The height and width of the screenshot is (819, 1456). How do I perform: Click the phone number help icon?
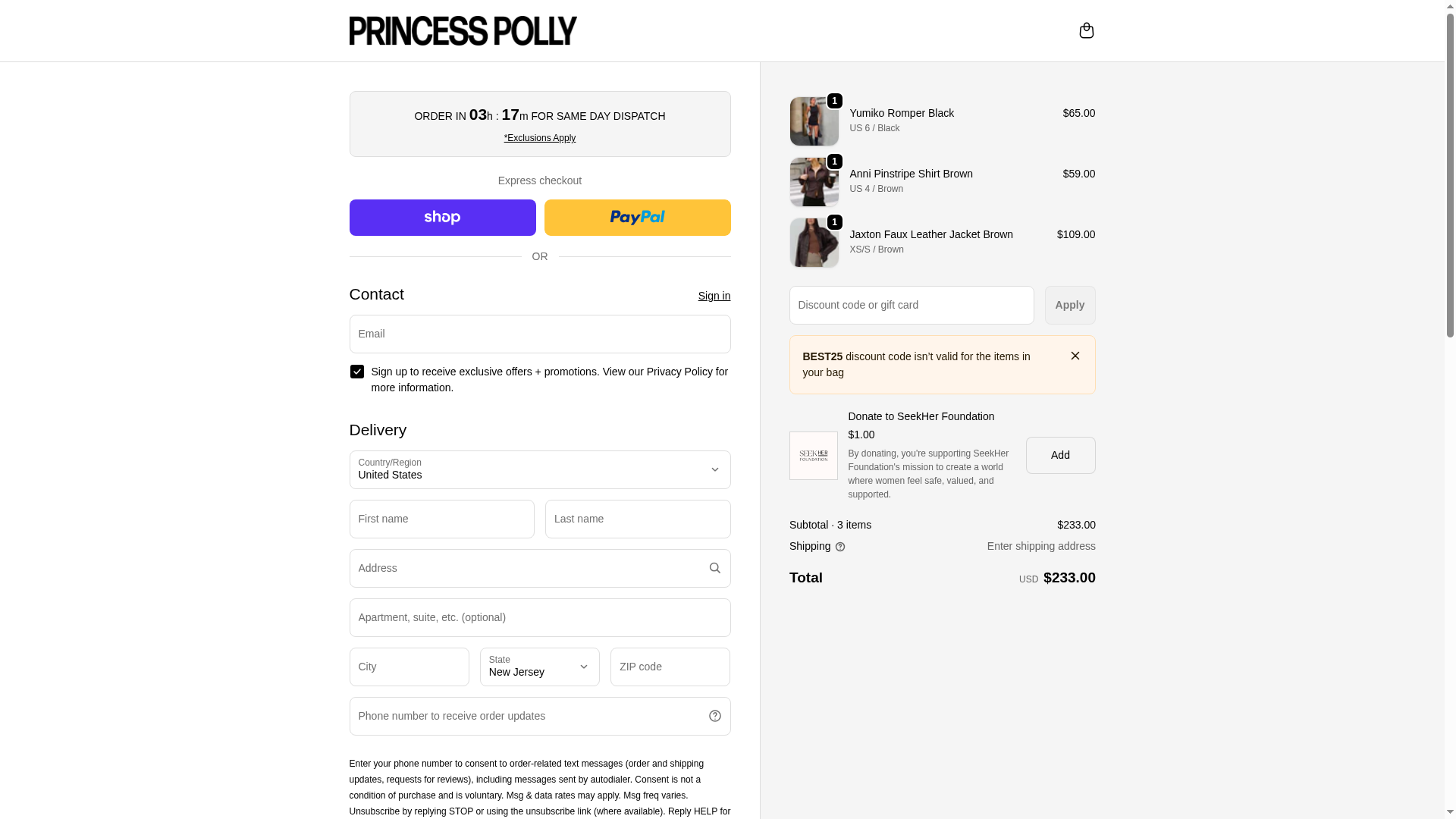point(714,716)
